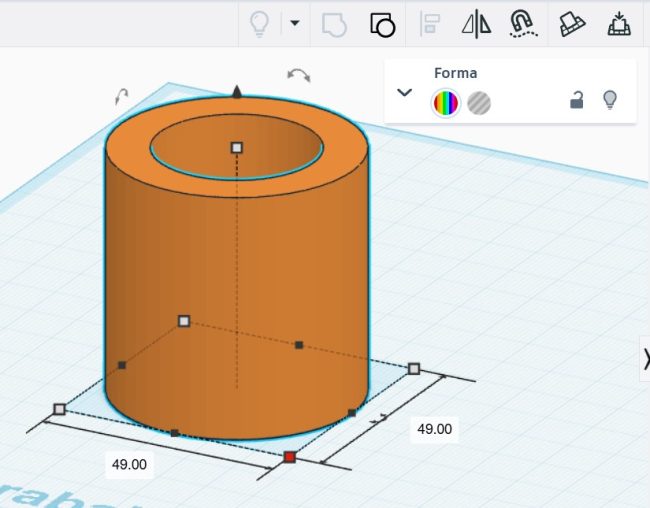650x508 pixels.
Task: Set the shape to Hole striped swatch
Action: [x=479, y=101]
